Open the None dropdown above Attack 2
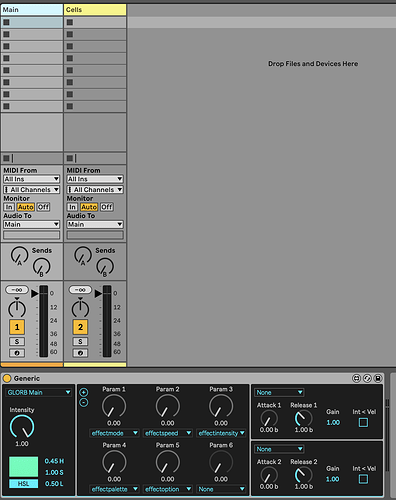396x500 pixels. 279,449
